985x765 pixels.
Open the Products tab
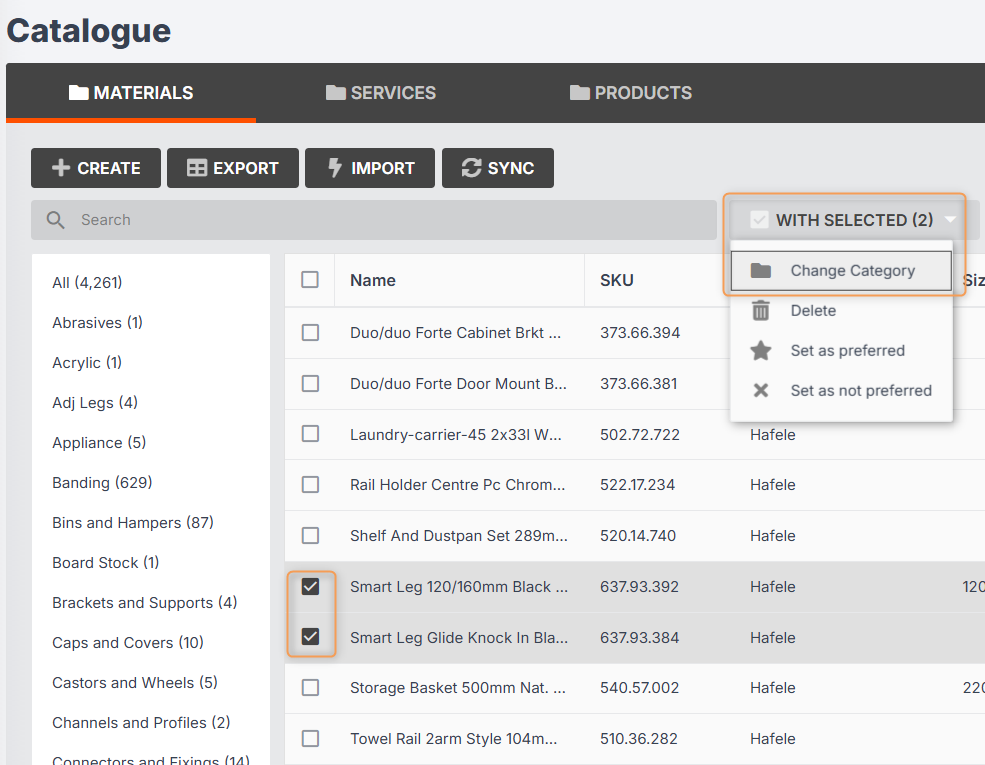pyautogui.click(x=631, y=93)
